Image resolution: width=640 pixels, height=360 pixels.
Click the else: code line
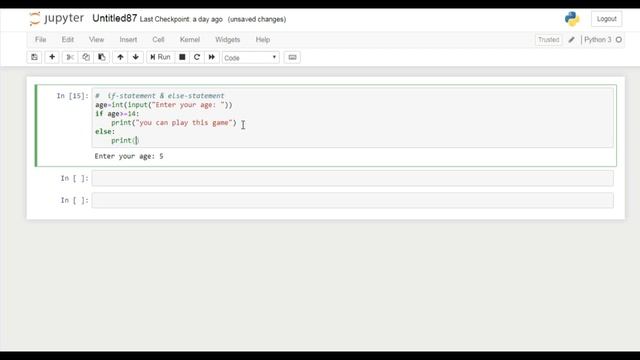pyautogui.click(x=105, y=131)
